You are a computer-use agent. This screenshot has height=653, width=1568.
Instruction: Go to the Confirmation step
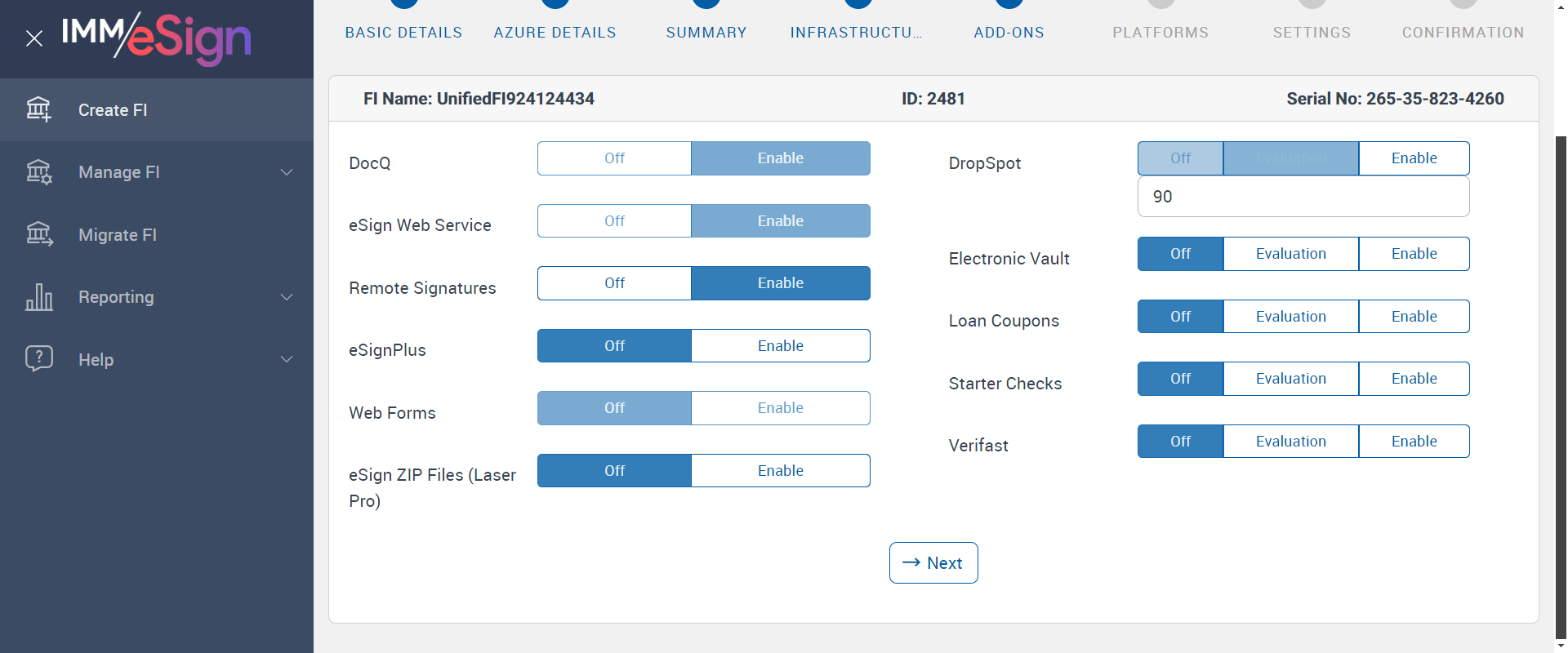click(x=1463, y=33)
